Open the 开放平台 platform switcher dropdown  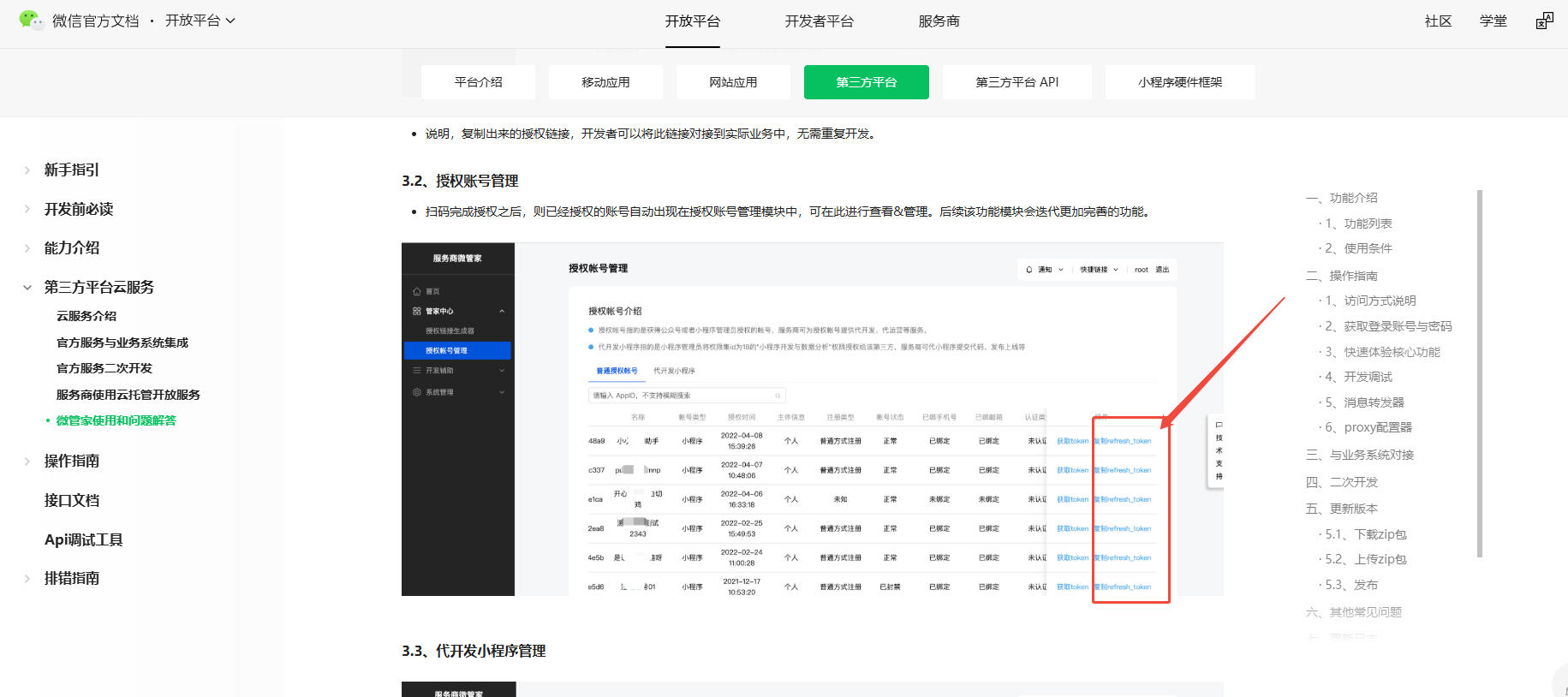coord(200,21)
